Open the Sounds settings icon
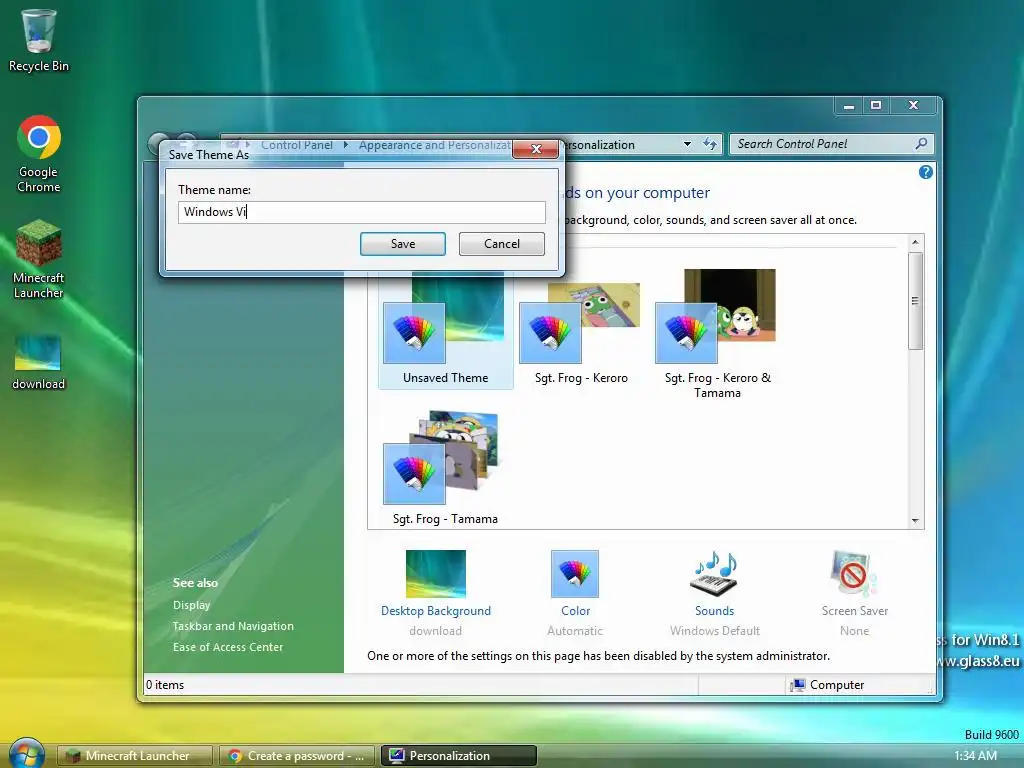The height and width of the screenshot is (768, 1024). click(x=714, y=573)
